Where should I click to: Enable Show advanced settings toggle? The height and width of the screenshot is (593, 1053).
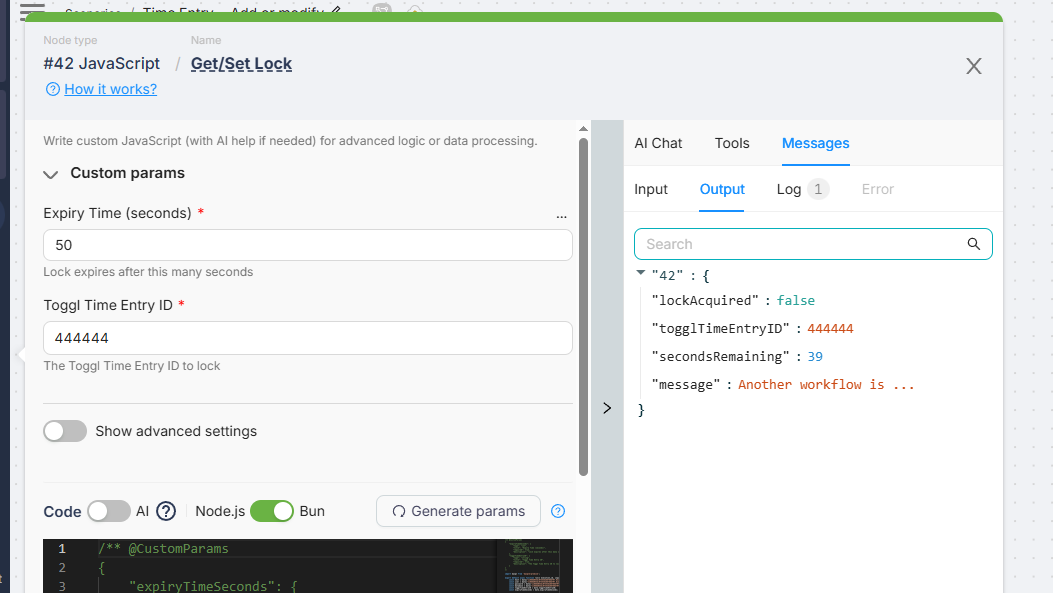click(65, 431)
